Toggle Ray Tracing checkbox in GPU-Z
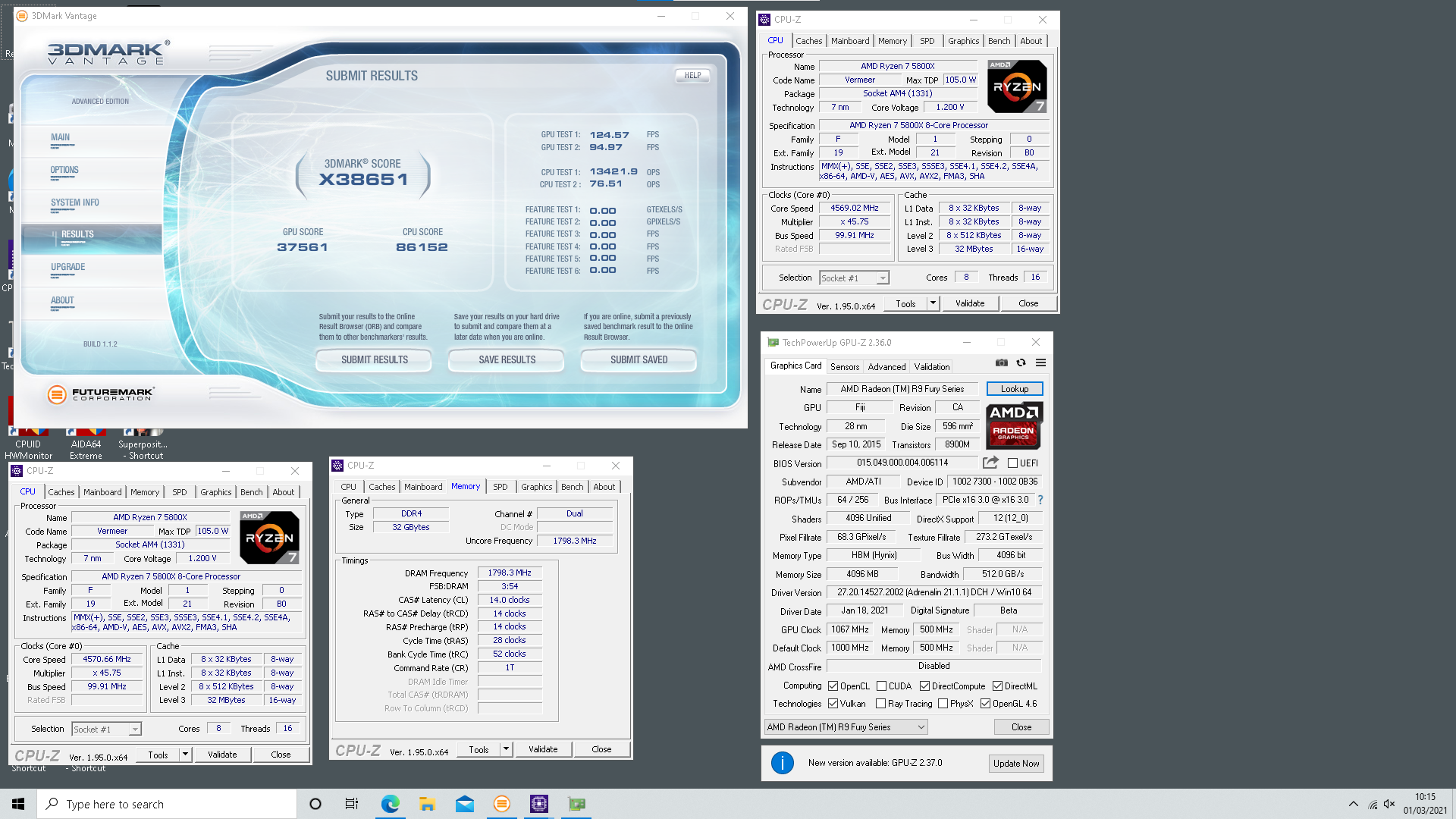Screen dimensions: 1456x819 (x=880, y=704)
